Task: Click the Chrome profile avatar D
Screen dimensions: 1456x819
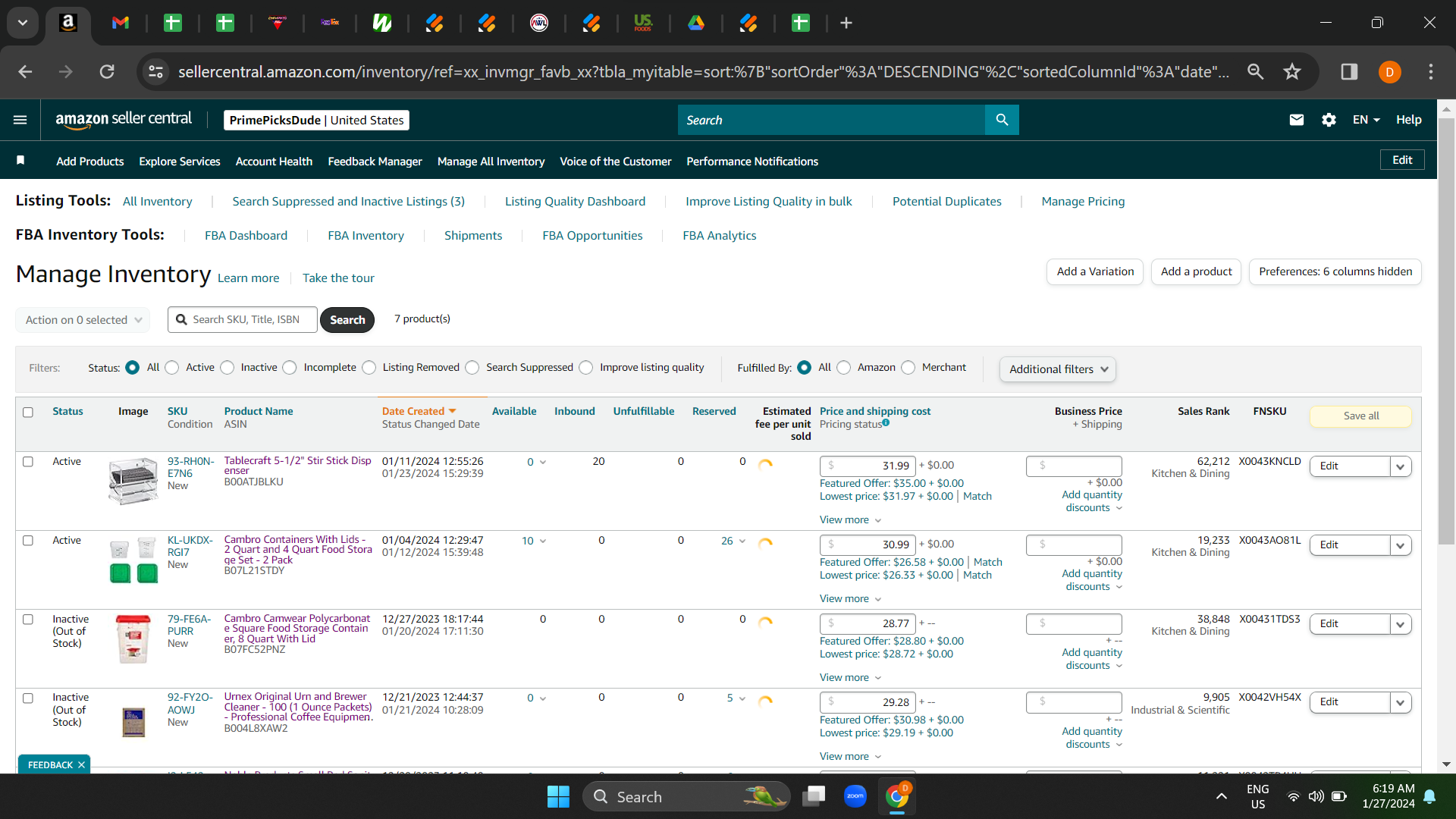Action: pyautogui.click(x=1389, y=72)
